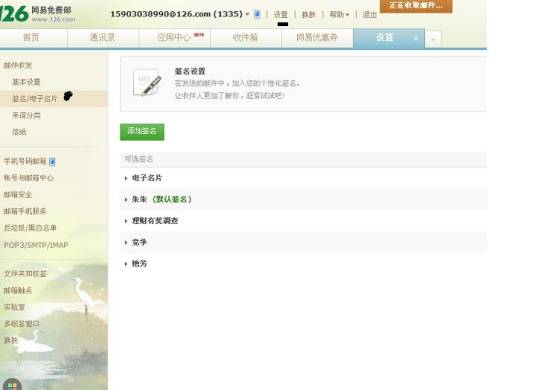Open the tab list dropdown arrow after 设置 tab
Image resolution: width=536 pixels, height=390 pixels.
(x=433, y=39)
